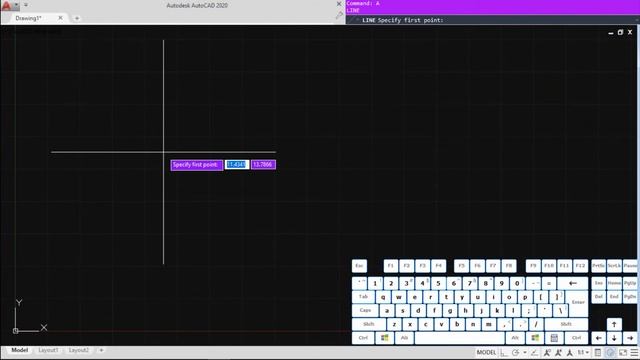The width and height of the screenshot is (640, 360).
Task: Click the Tab key on on-screen keyboard
Action: [x=363, y=297]
